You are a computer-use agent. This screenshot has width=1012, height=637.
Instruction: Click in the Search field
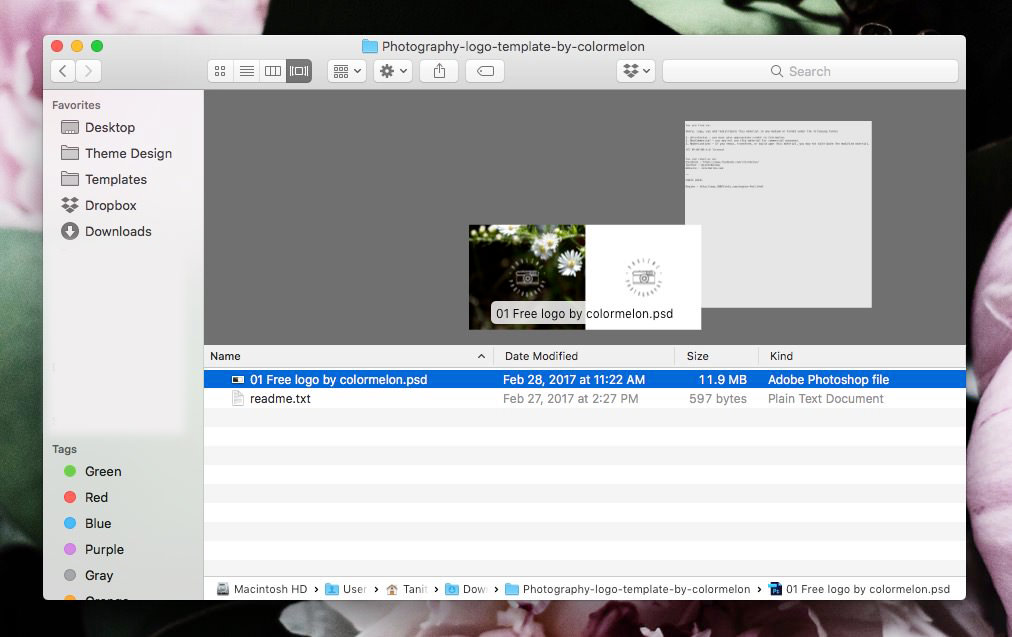[x=810, y=71]
